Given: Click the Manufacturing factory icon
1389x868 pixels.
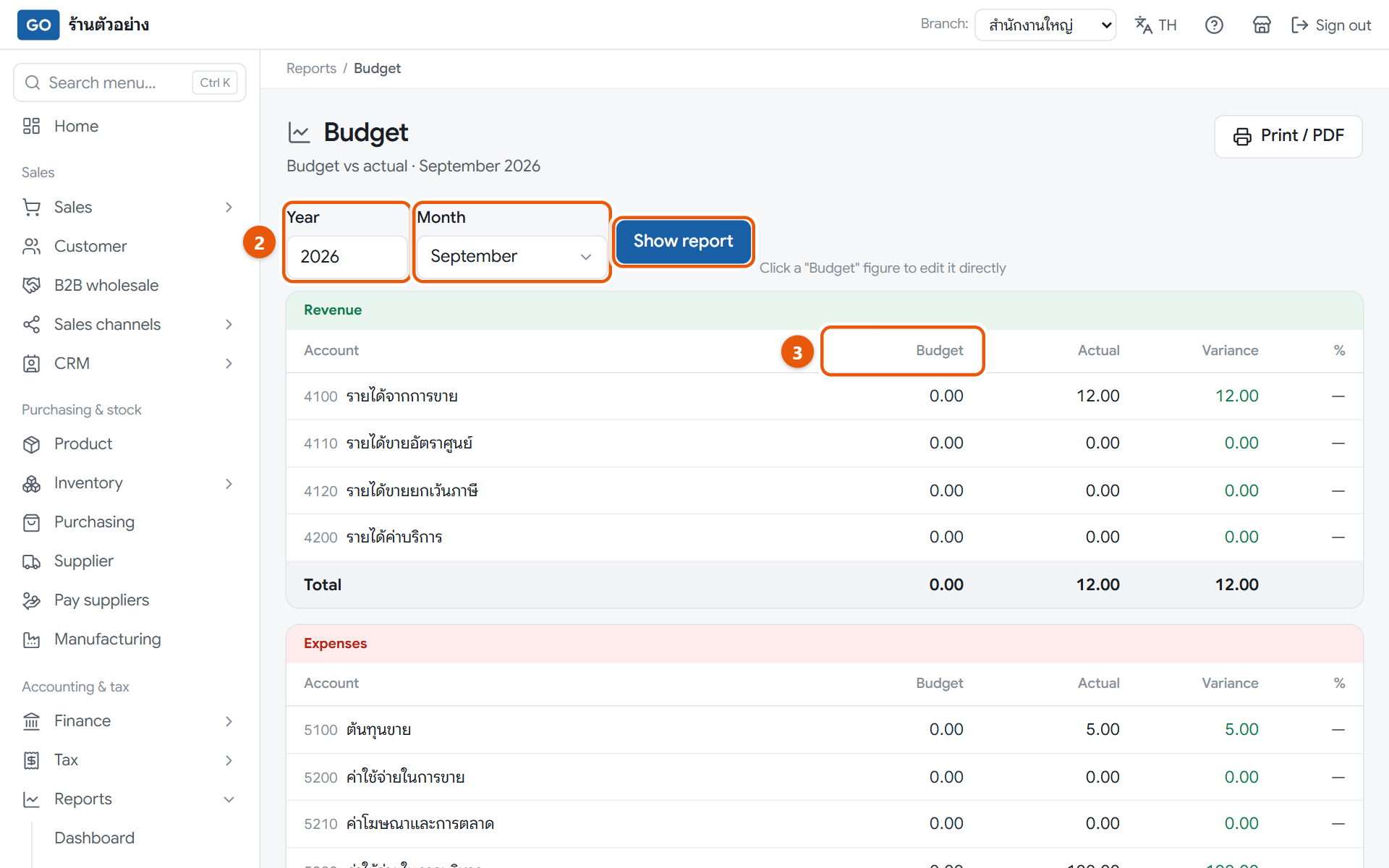Looking at the screenshot, I should [x=31, y=639].
